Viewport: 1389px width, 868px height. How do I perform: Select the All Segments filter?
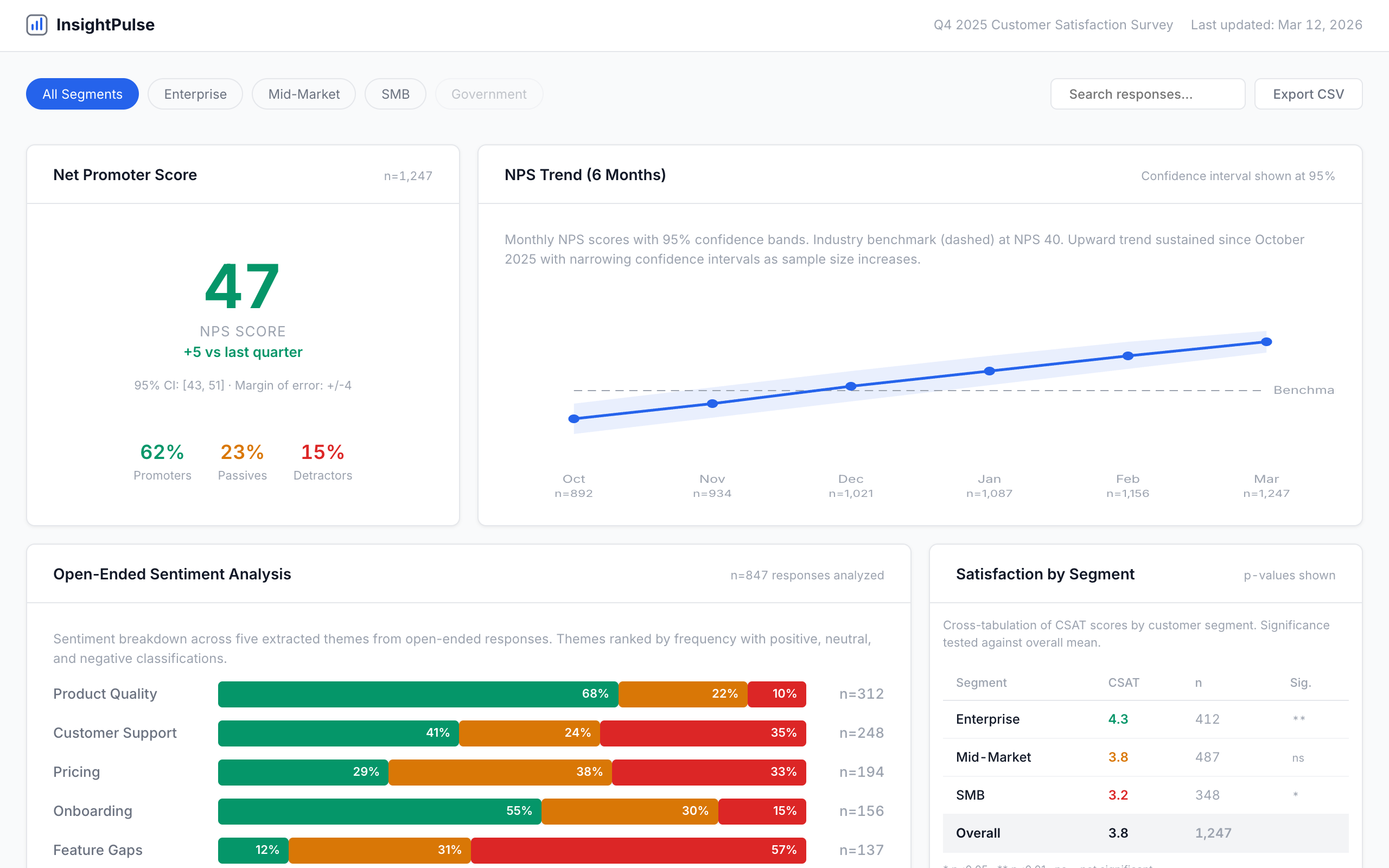pyautogui.click(x=82, y=93)
